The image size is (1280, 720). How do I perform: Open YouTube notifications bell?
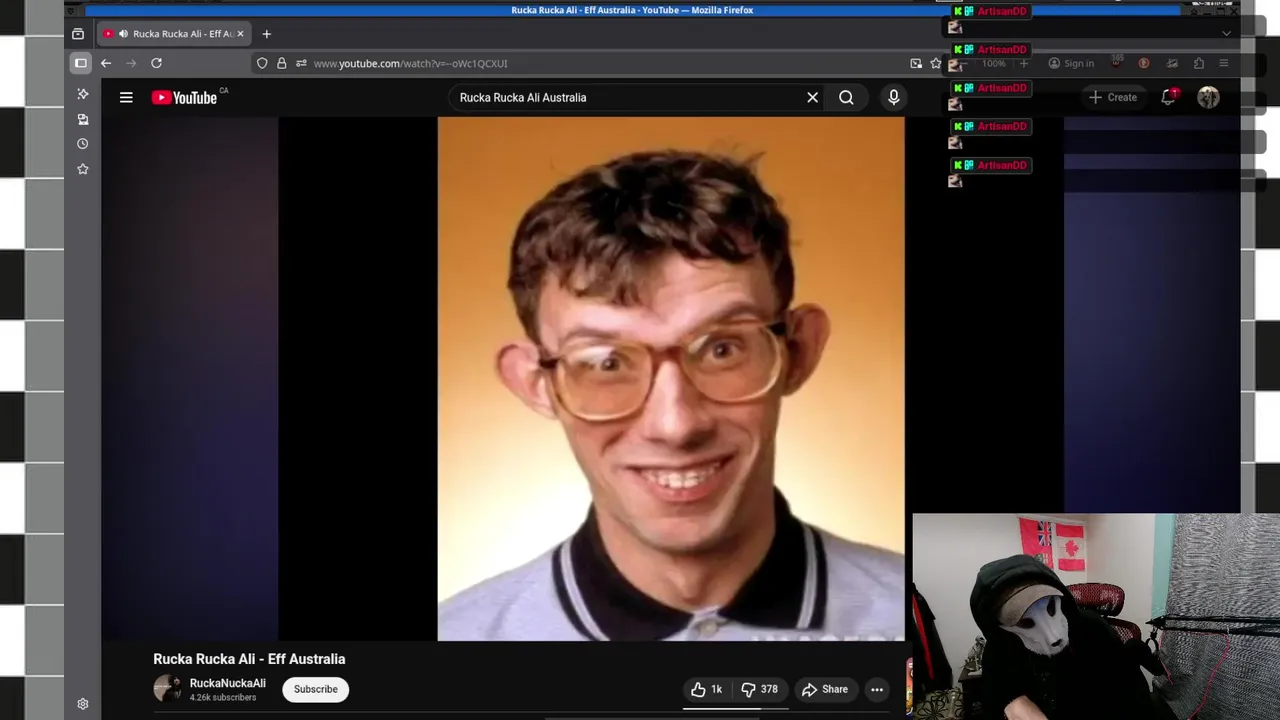[x=1168, y=97]
